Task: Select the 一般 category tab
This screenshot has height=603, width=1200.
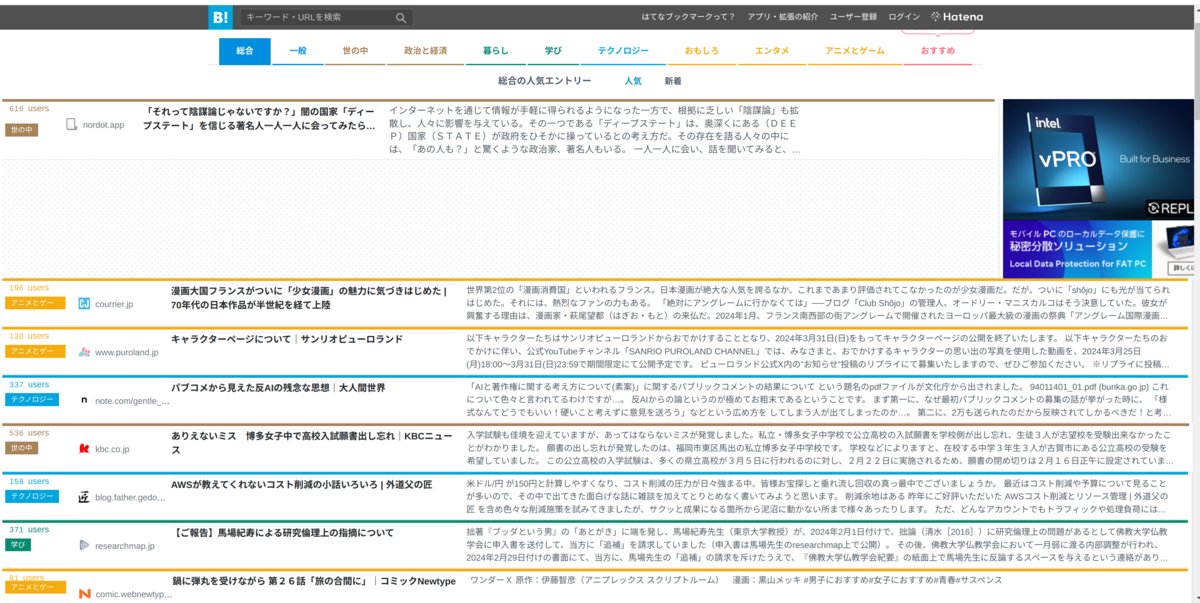Action: [298, 51]
